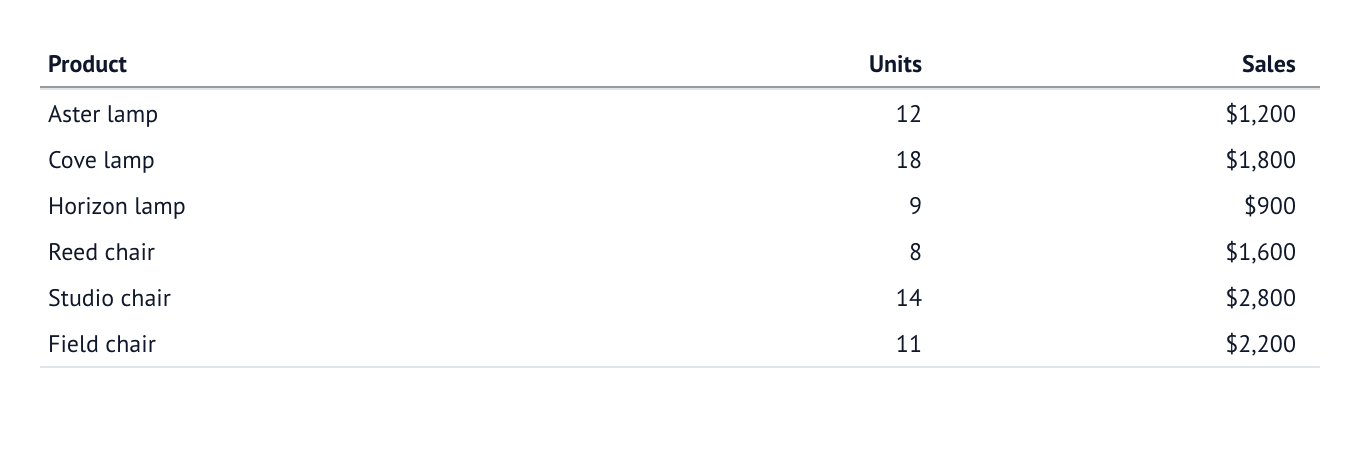The width and height of the screenshot is (1360, 468).
Task: Click the Units column header
Action: (895, 64)
